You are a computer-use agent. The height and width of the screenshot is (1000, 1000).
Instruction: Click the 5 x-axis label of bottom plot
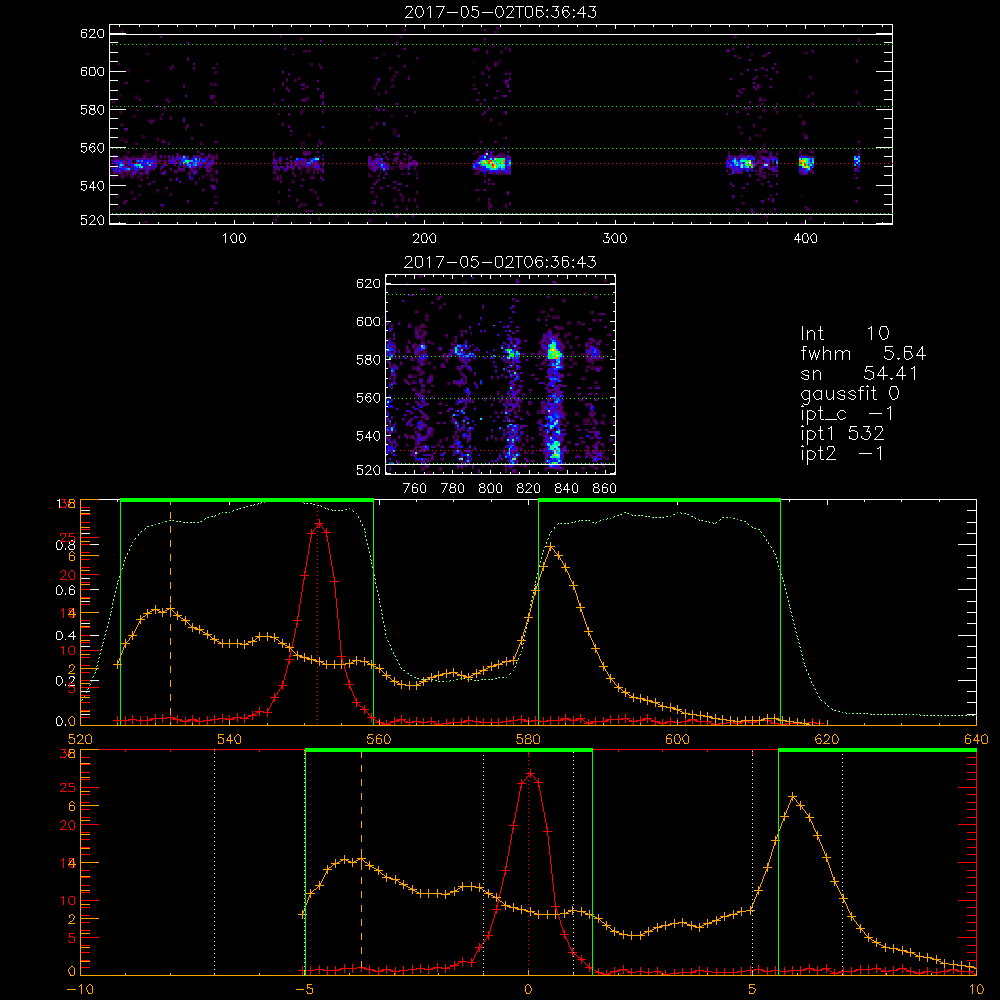click(753, 989)
